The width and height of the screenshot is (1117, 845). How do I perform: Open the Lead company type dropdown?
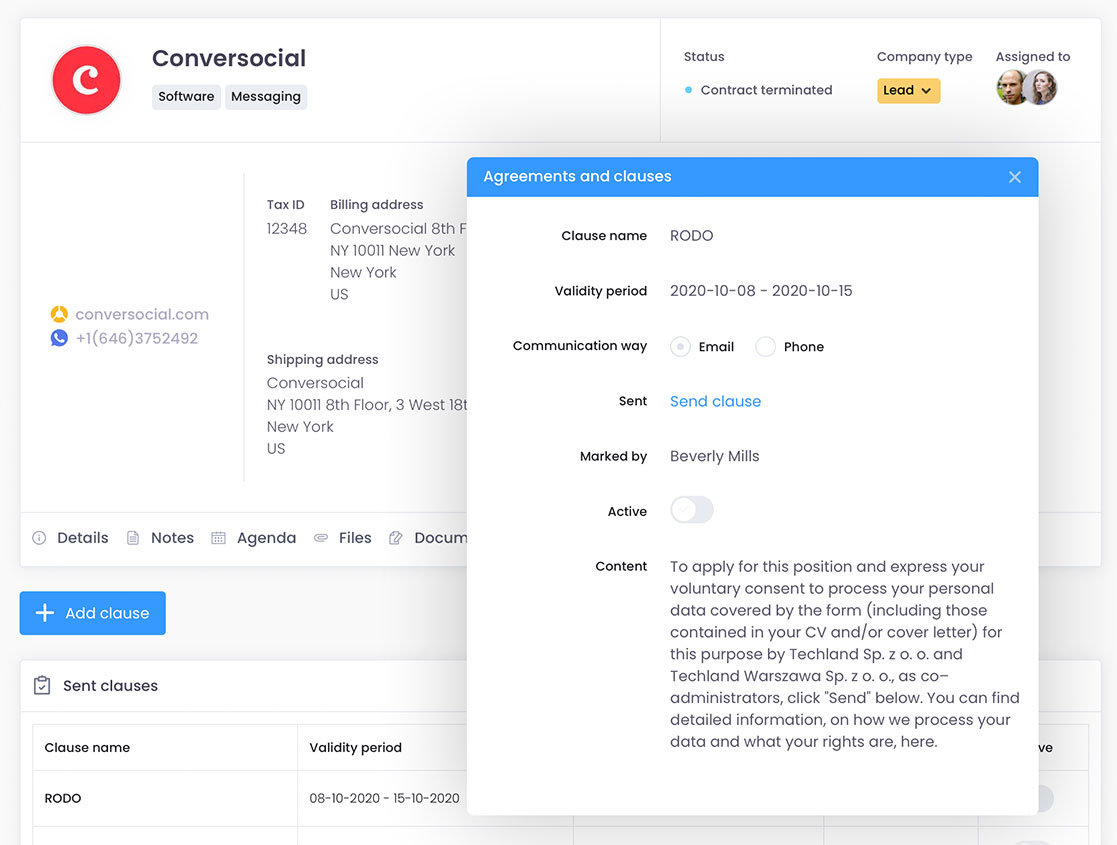click(908, 90)
